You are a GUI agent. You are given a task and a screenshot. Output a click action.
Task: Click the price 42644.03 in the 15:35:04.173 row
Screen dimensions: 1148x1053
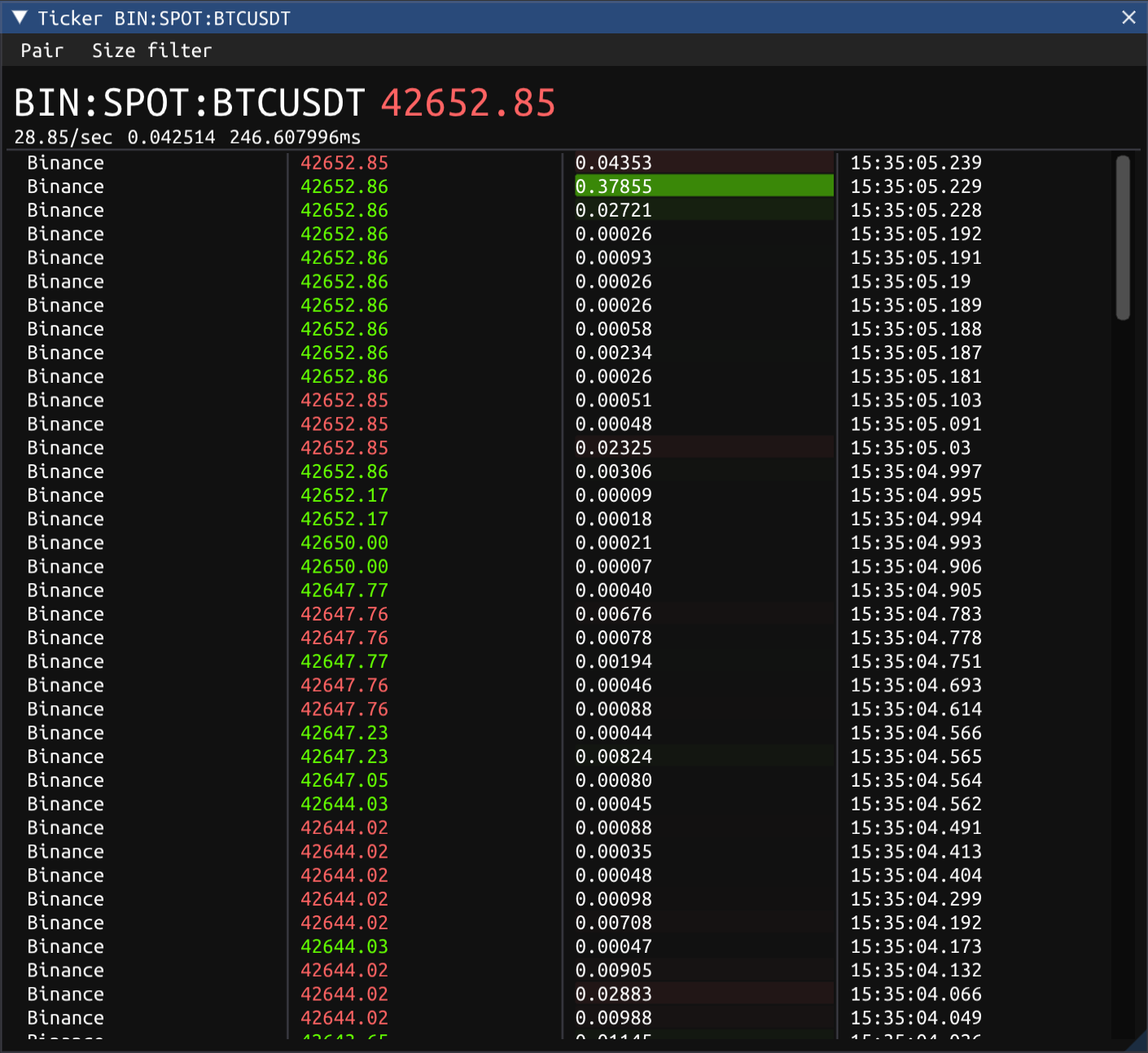coord(344,946)
